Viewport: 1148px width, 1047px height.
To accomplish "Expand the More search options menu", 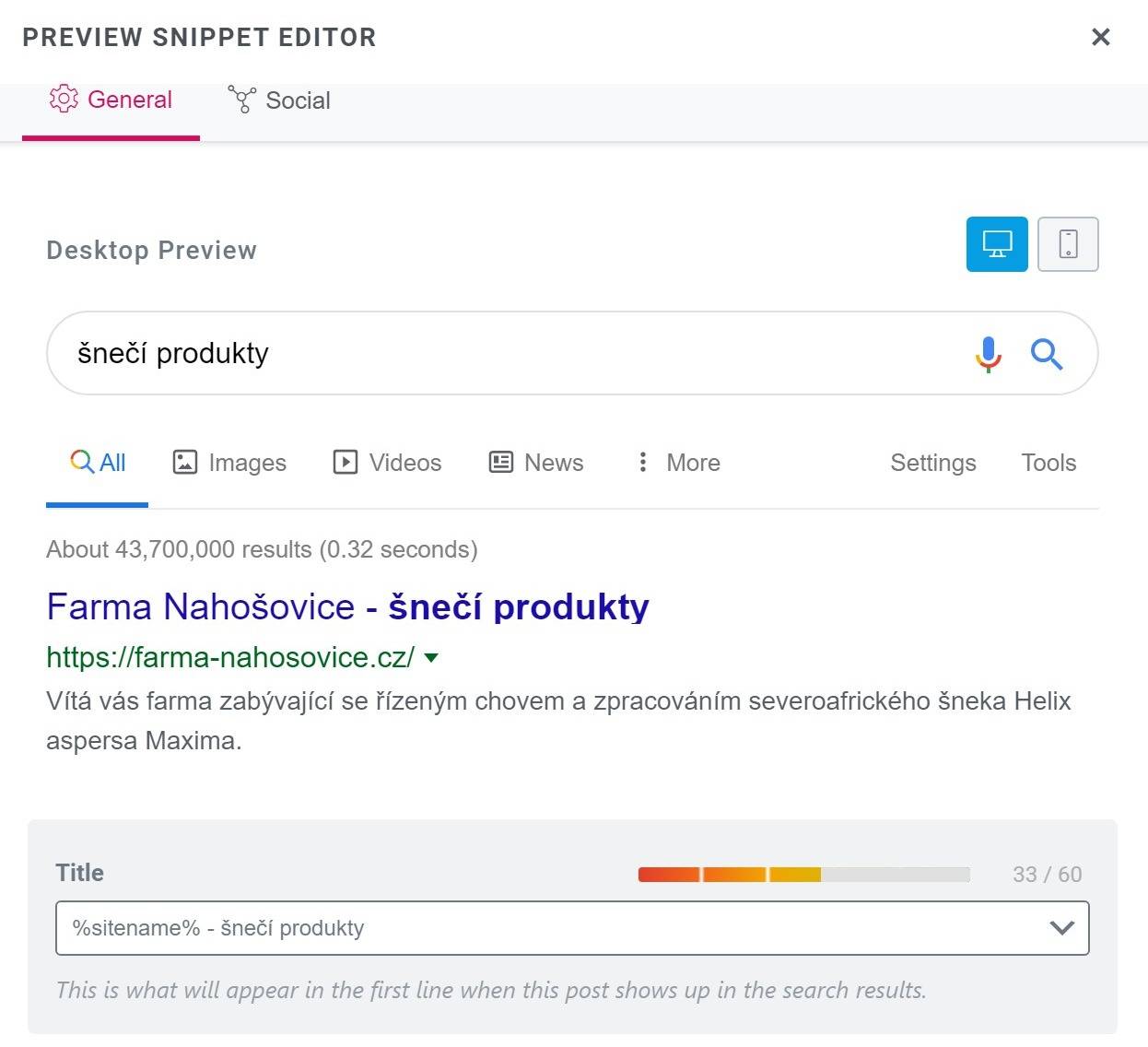I will [x=678, y=463].
